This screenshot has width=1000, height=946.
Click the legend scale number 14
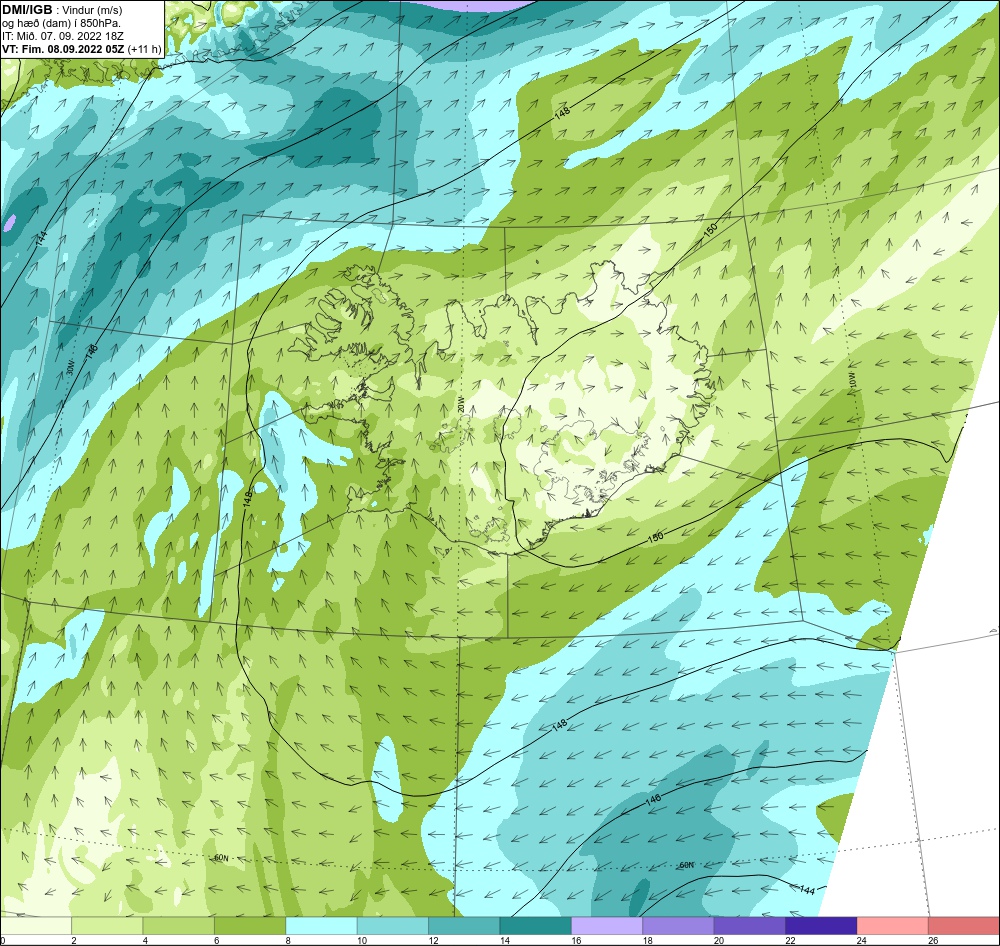(x=504, y=940)
